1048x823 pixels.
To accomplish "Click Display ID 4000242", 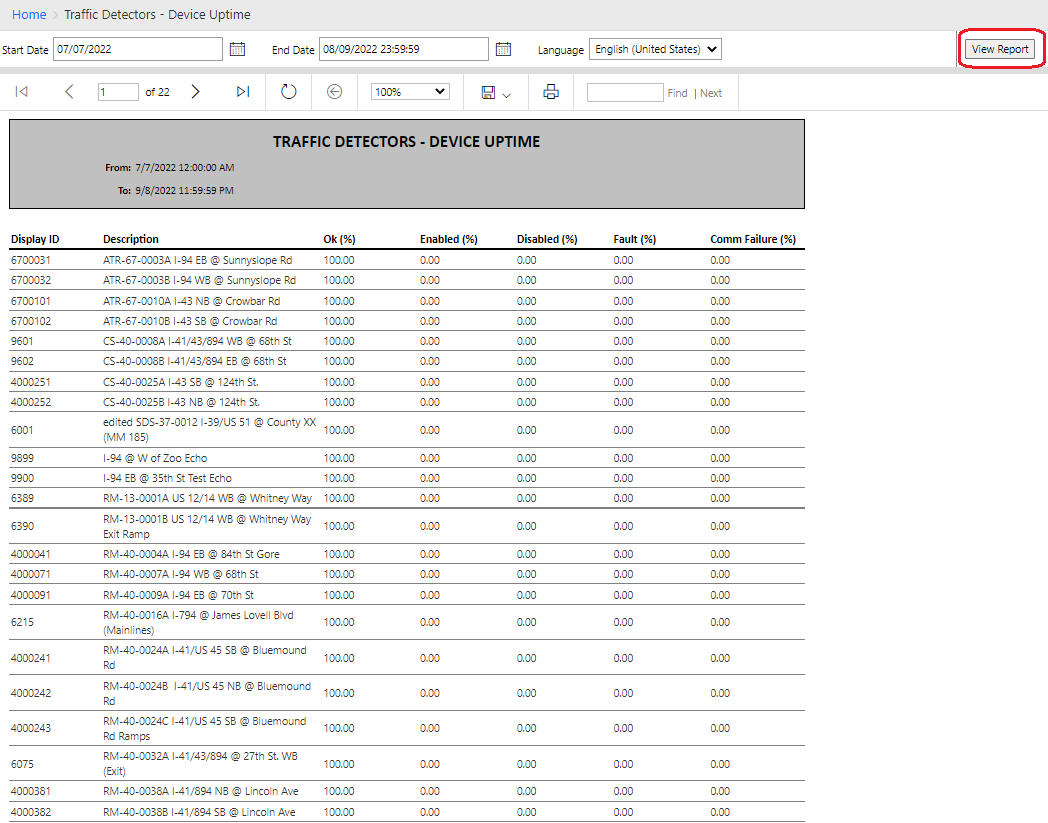I will pos(31,693).
